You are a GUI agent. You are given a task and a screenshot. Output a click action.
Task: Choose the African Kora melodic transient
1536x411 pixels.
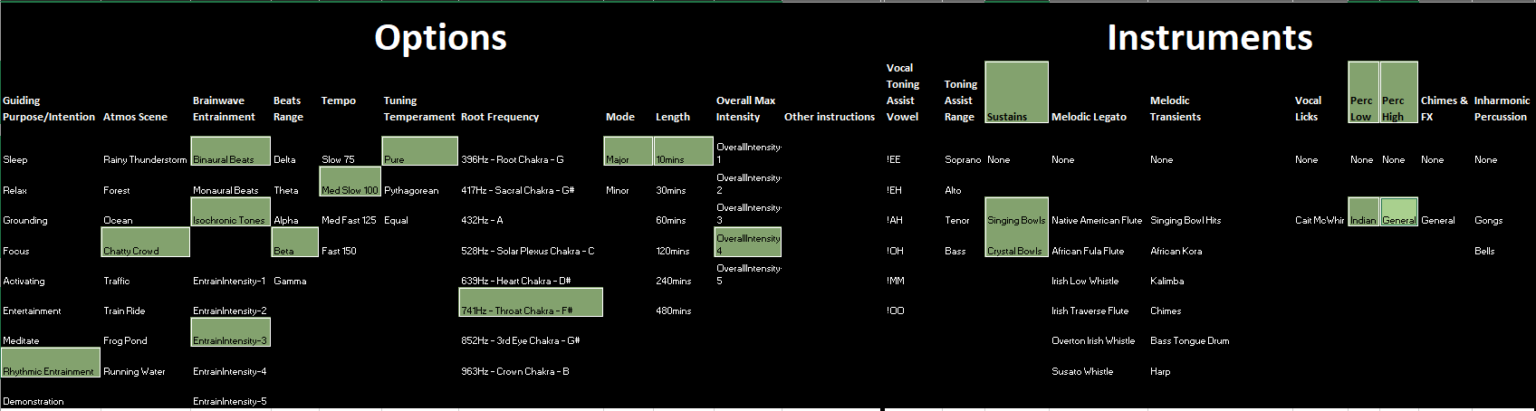pyautogui.click(x=1176, y=251)
